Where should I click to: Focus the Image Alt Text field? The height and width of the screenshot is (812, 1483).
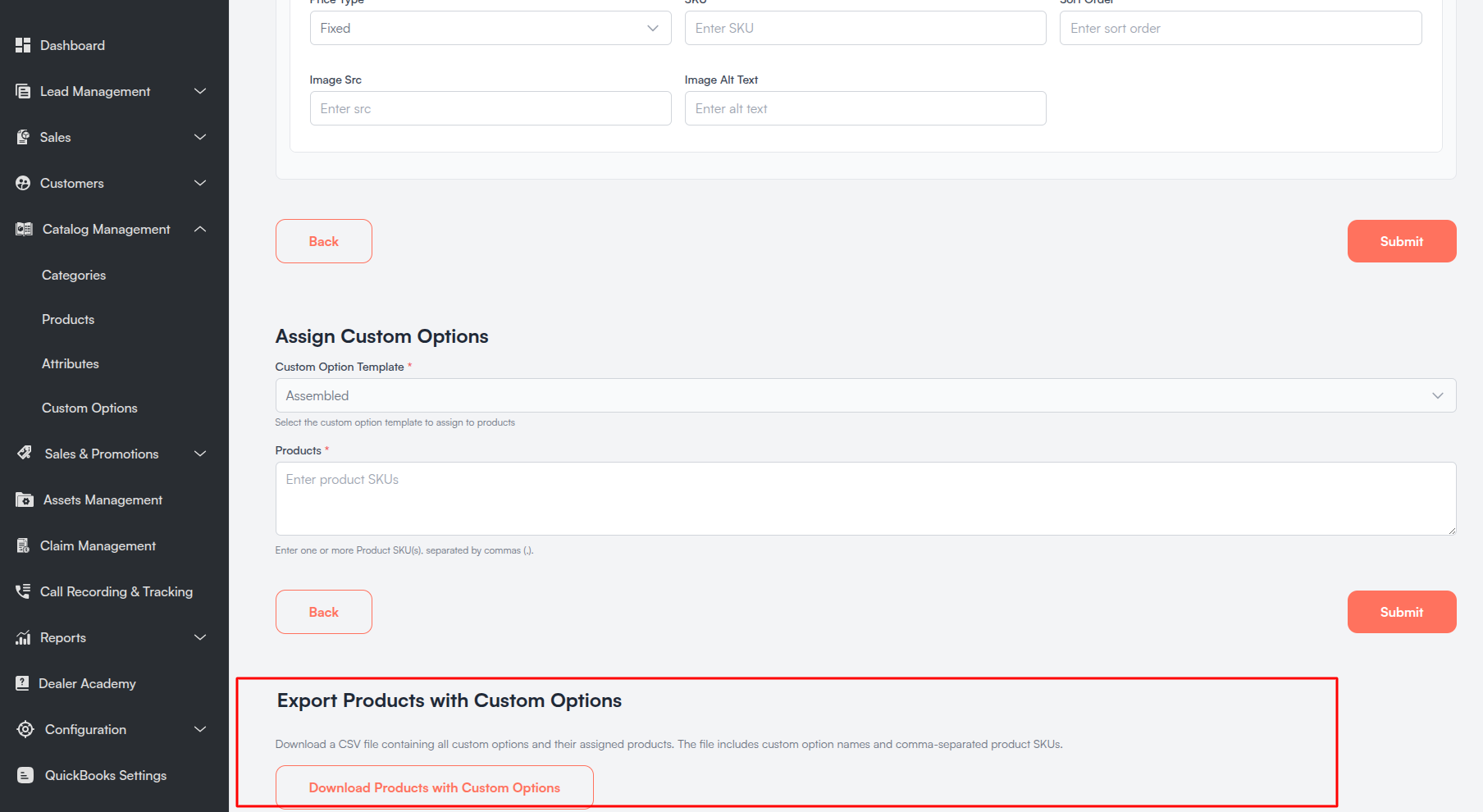tap(865, 108)
